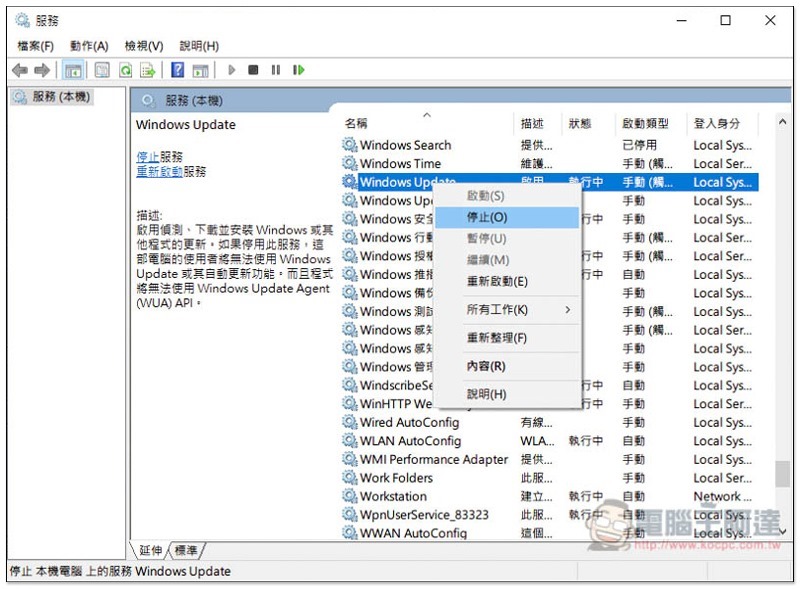Screen dimensions: 800x589
Task: Select the Workstation service row
Action: tap(549, 497)
